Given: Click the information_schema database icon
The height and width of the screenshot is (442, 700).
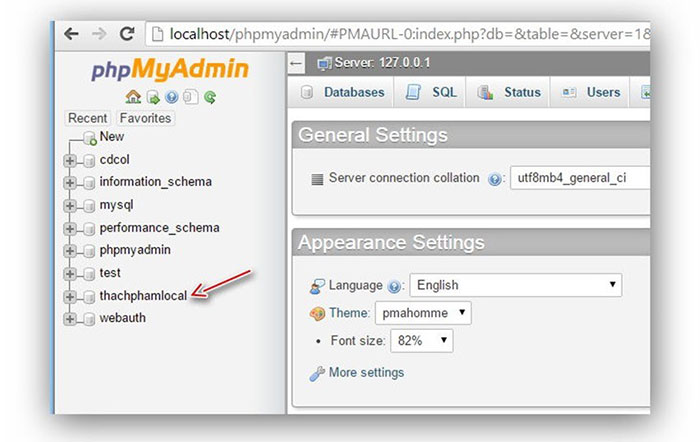Looking at the screenshot, I should pyautogui.click(x=89, y=183).
